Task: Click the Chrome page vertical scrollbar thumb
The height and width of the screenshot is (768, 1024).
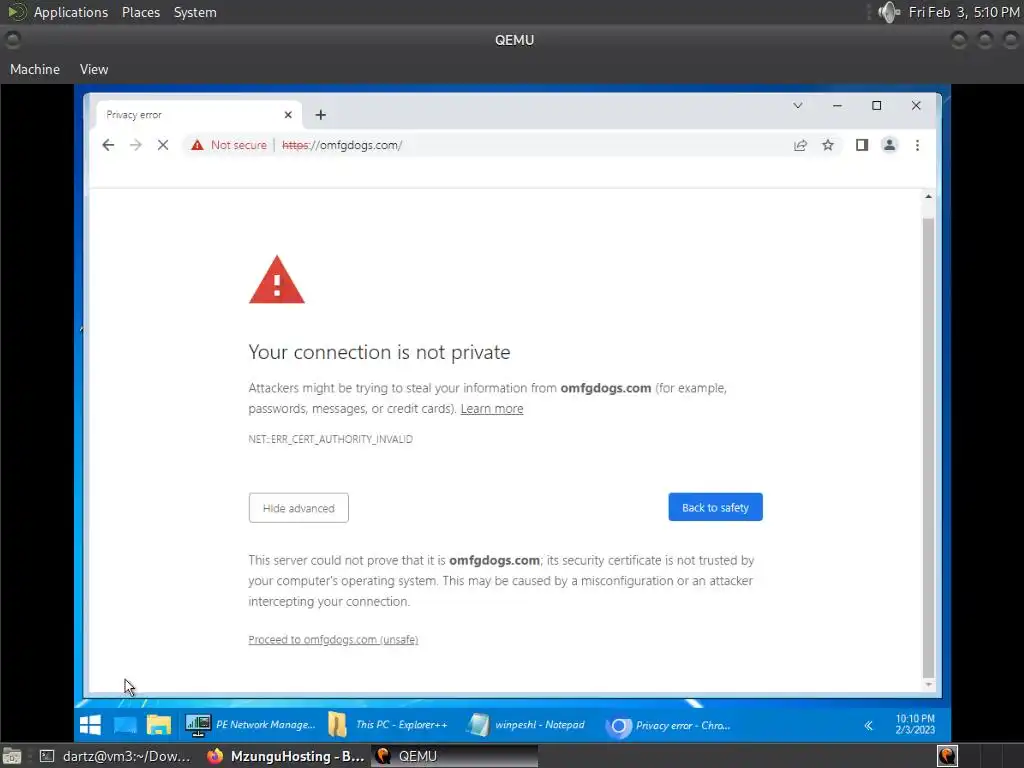Action: pyautogui.click(x=928, y=447)
